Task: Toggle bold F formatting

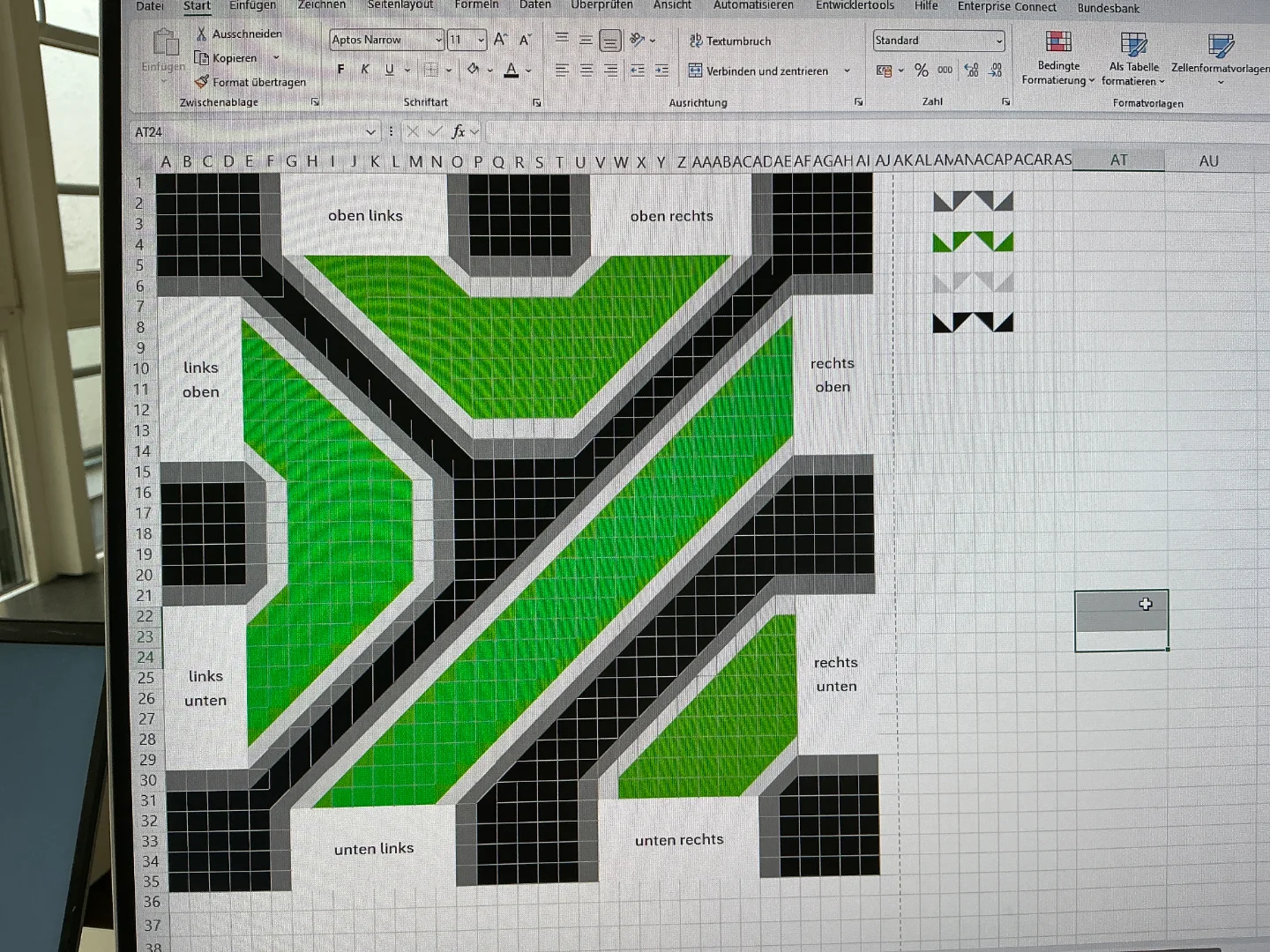Action: (341, 69)
